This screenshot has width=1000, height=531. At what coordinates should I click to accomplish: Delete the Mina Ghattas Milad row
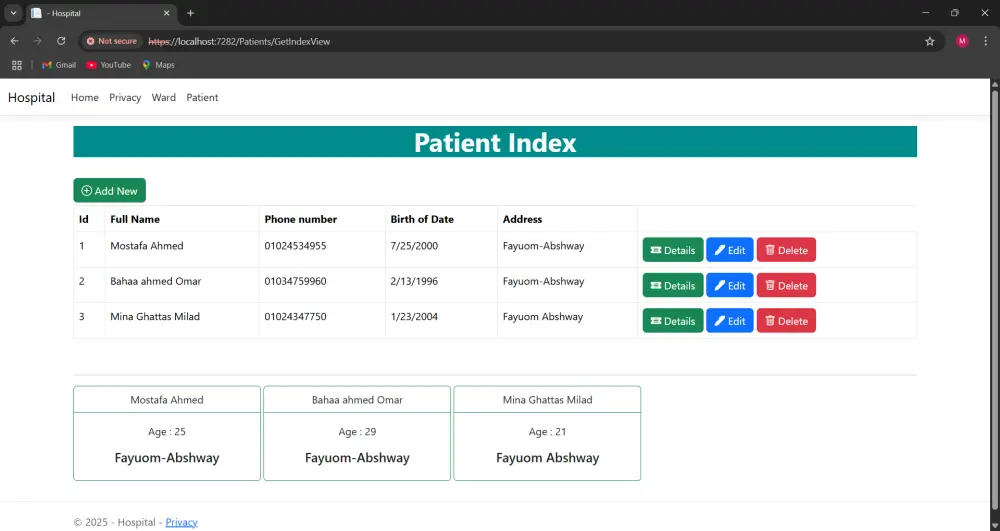tap(786, 321)
